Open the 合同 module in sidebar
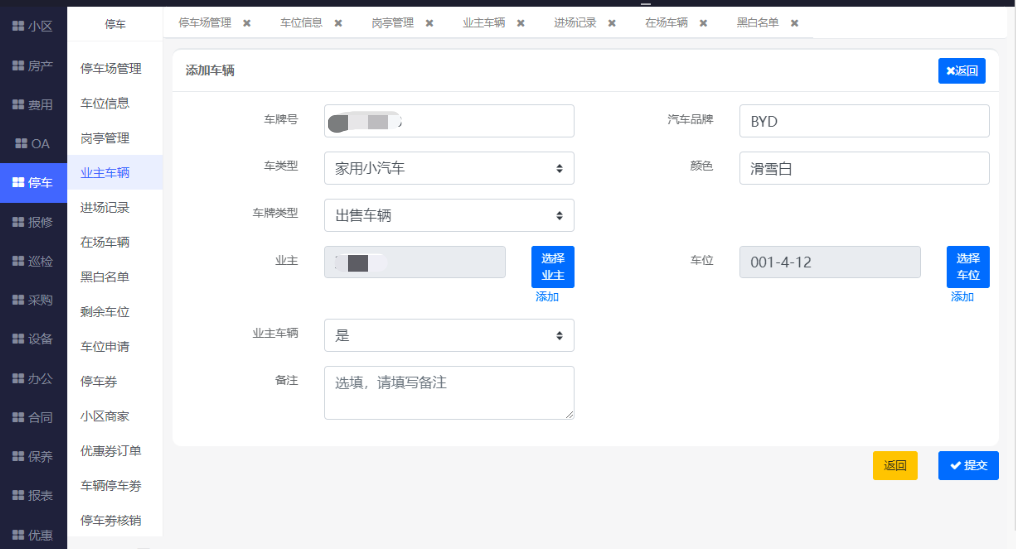This screenshot has height=549, width=1016. click(33, 417)
